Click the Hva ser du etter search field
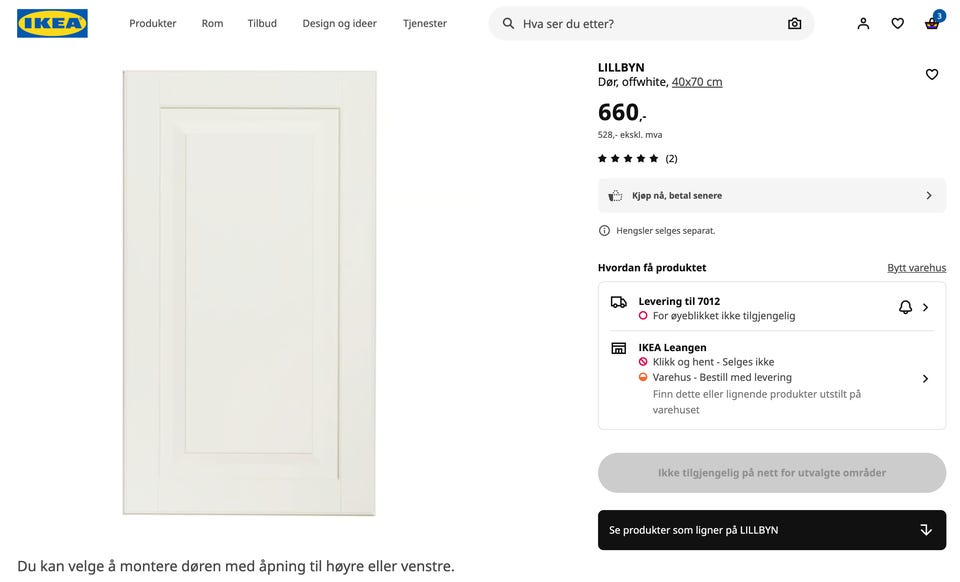The image size is (960, 582). coord(650,23)
